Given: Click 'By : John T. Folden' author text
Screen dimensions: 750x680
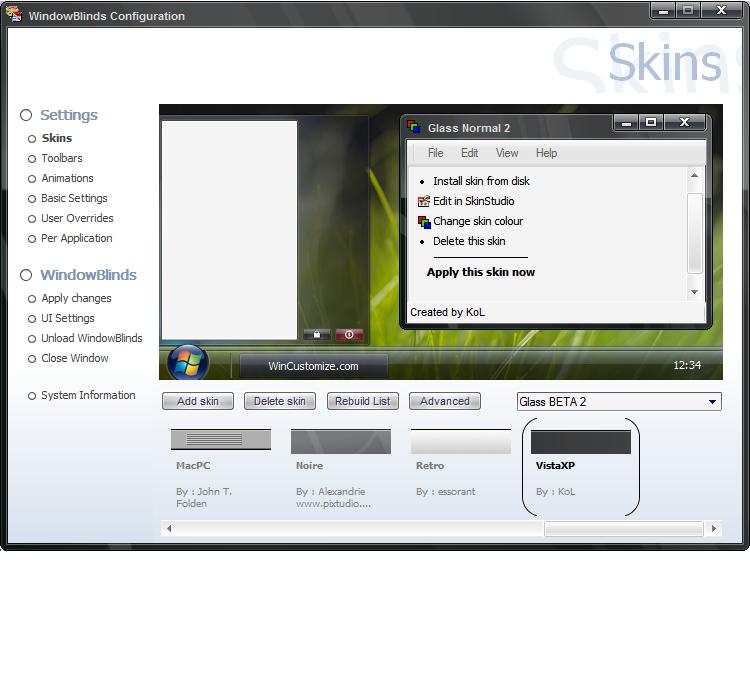Looking at the screenshot, I should 204,498.
